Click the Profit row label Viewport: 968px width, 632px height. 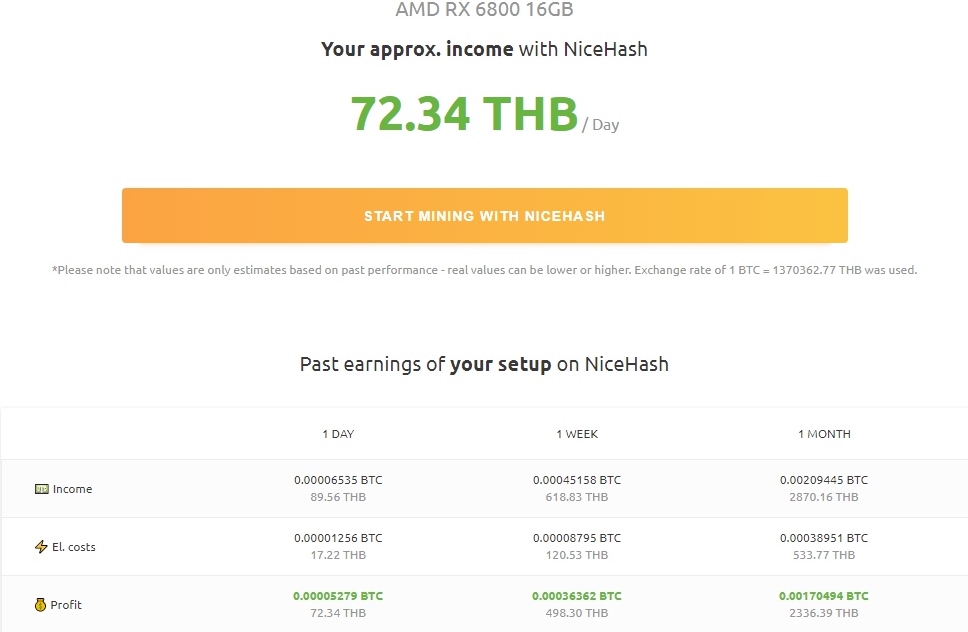[66, 605]
